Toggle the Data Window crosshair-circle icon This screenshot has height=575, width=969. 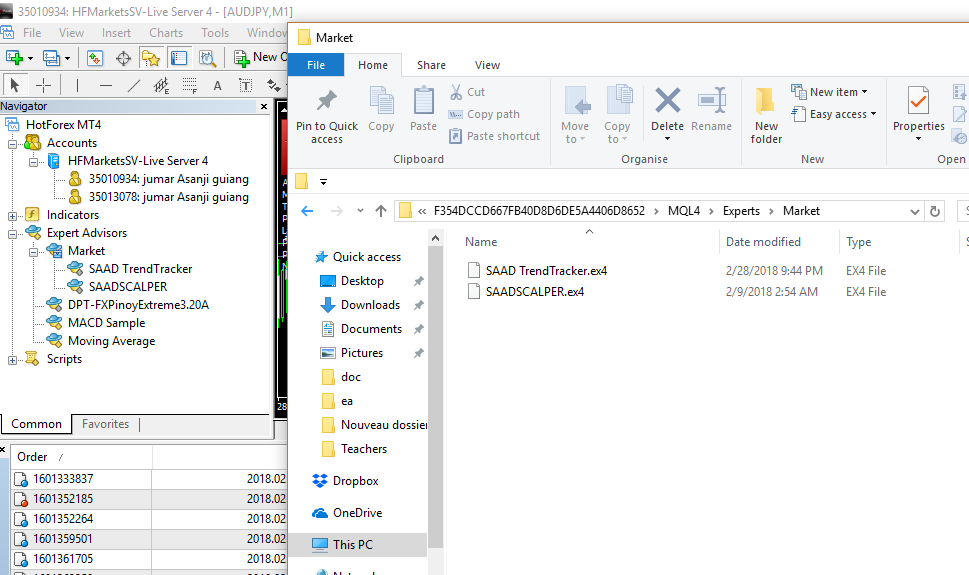coord(124,58)
